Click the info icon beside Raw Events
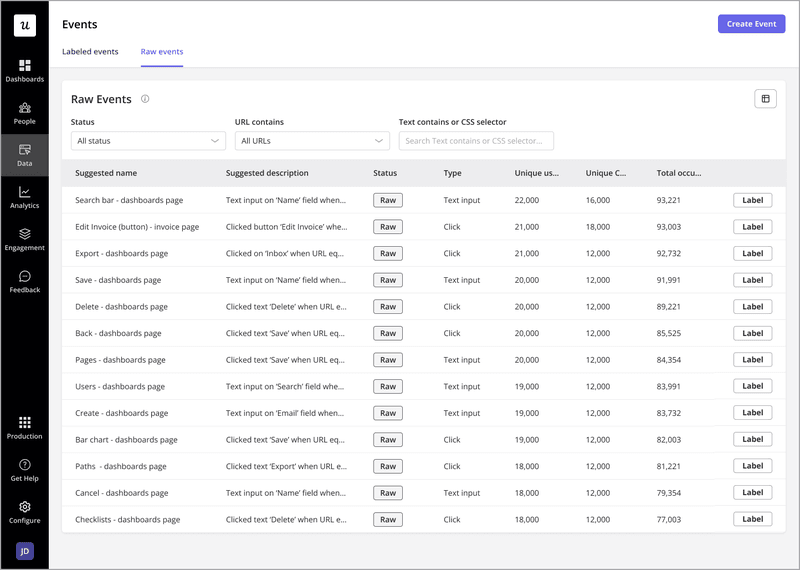The height and width of the screenshot is (570, 800). (145, 99)
